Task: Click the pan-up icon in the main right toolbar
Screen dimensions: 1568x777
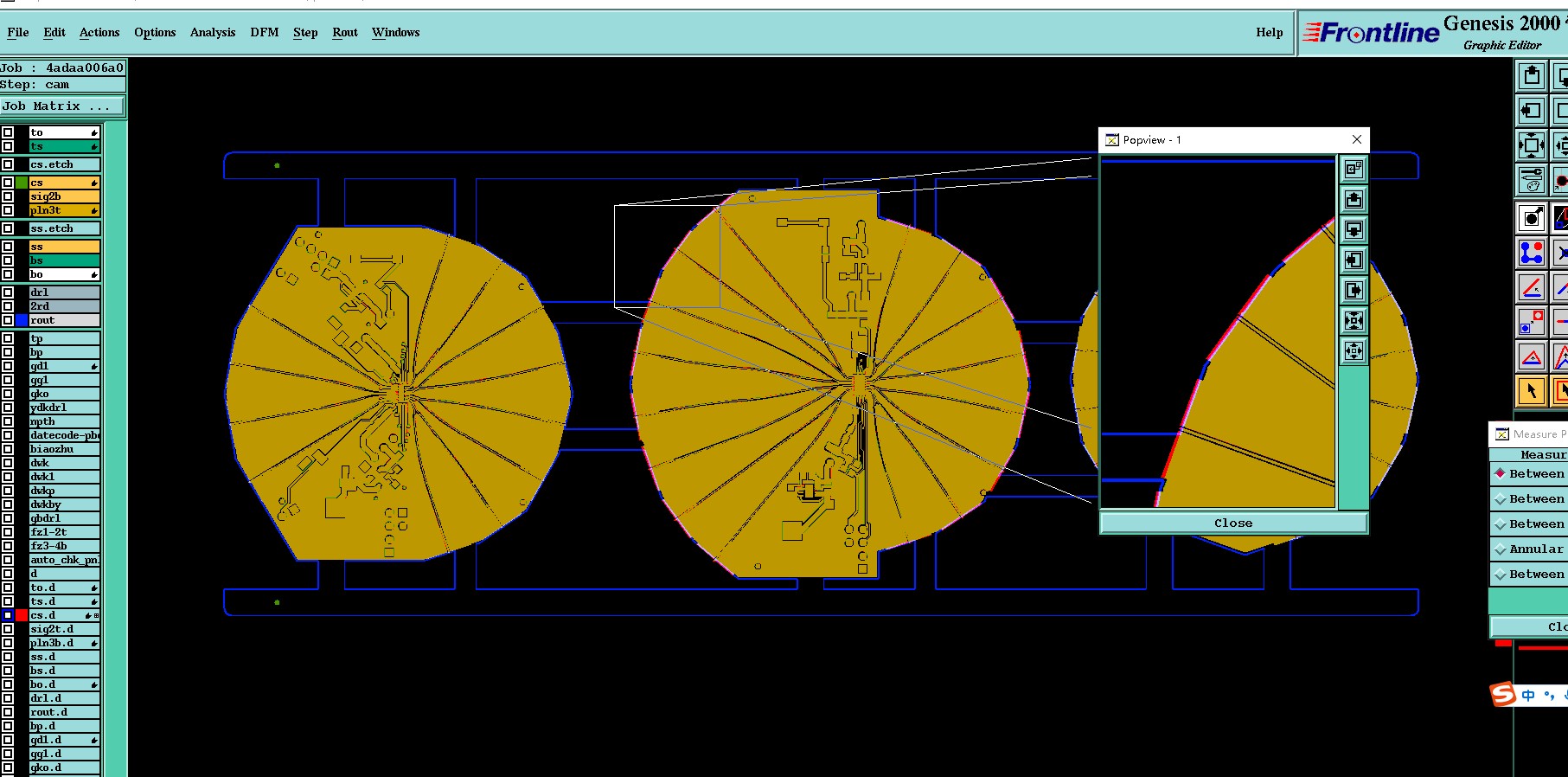Action: pyautogui.click(x=1532, y=76)
